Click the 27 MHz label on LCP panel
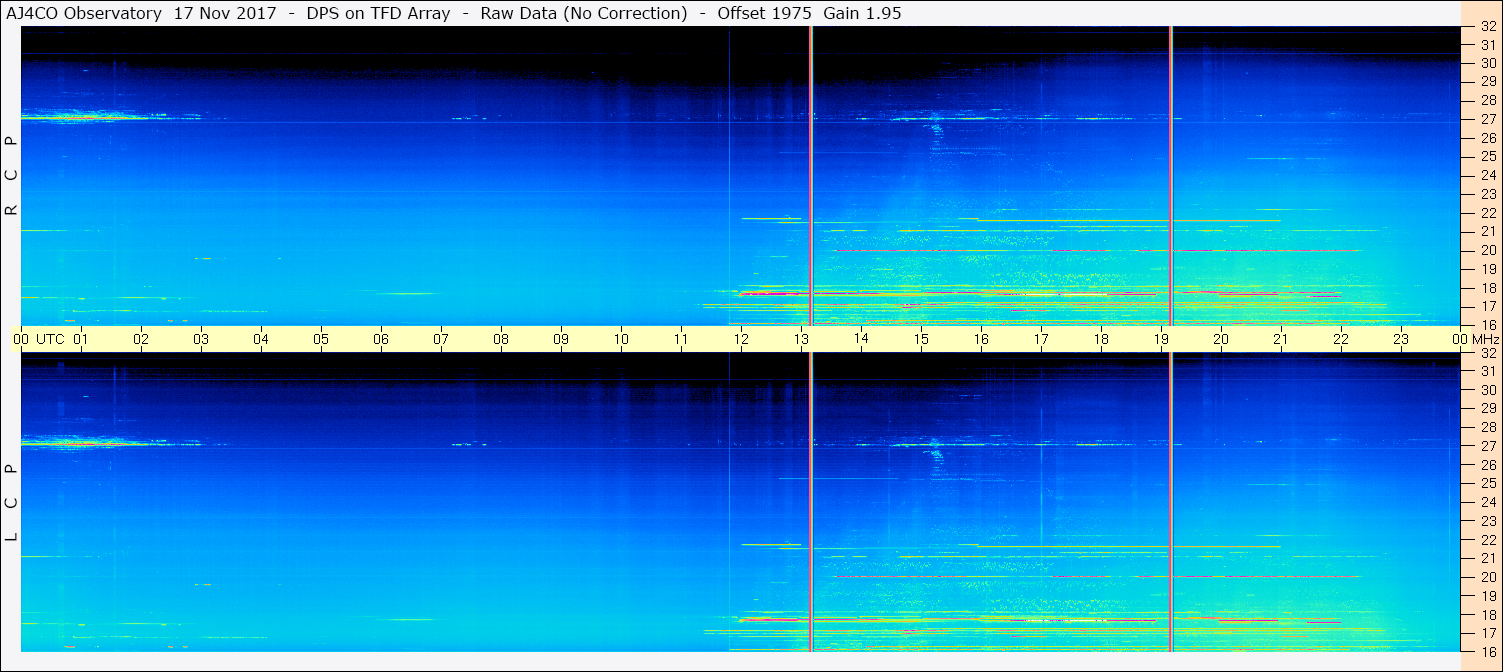 tap(1487, 446)
